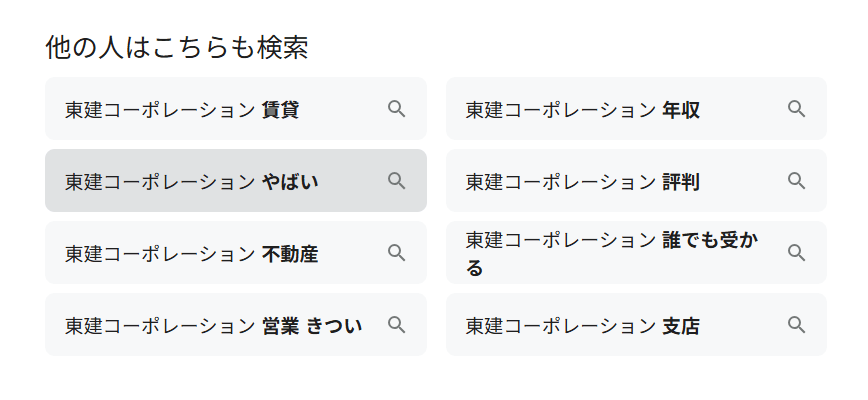Open the 東建コーポレーション 支店 suggestion
This screenshot has width=868, height=400.
point(582,325)
